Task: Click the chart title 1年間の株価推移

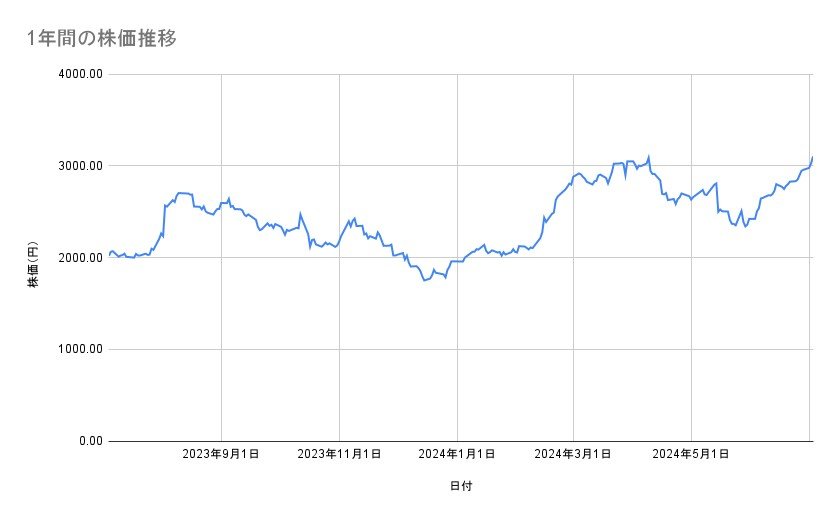Action: [103, 38]
